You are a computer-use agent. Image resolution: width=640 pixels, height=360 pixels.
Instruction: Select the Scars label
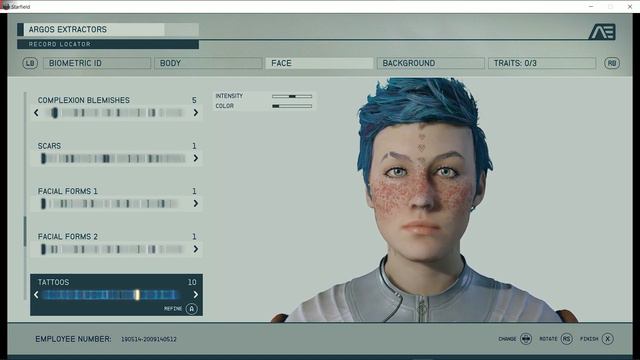(49, 146)
